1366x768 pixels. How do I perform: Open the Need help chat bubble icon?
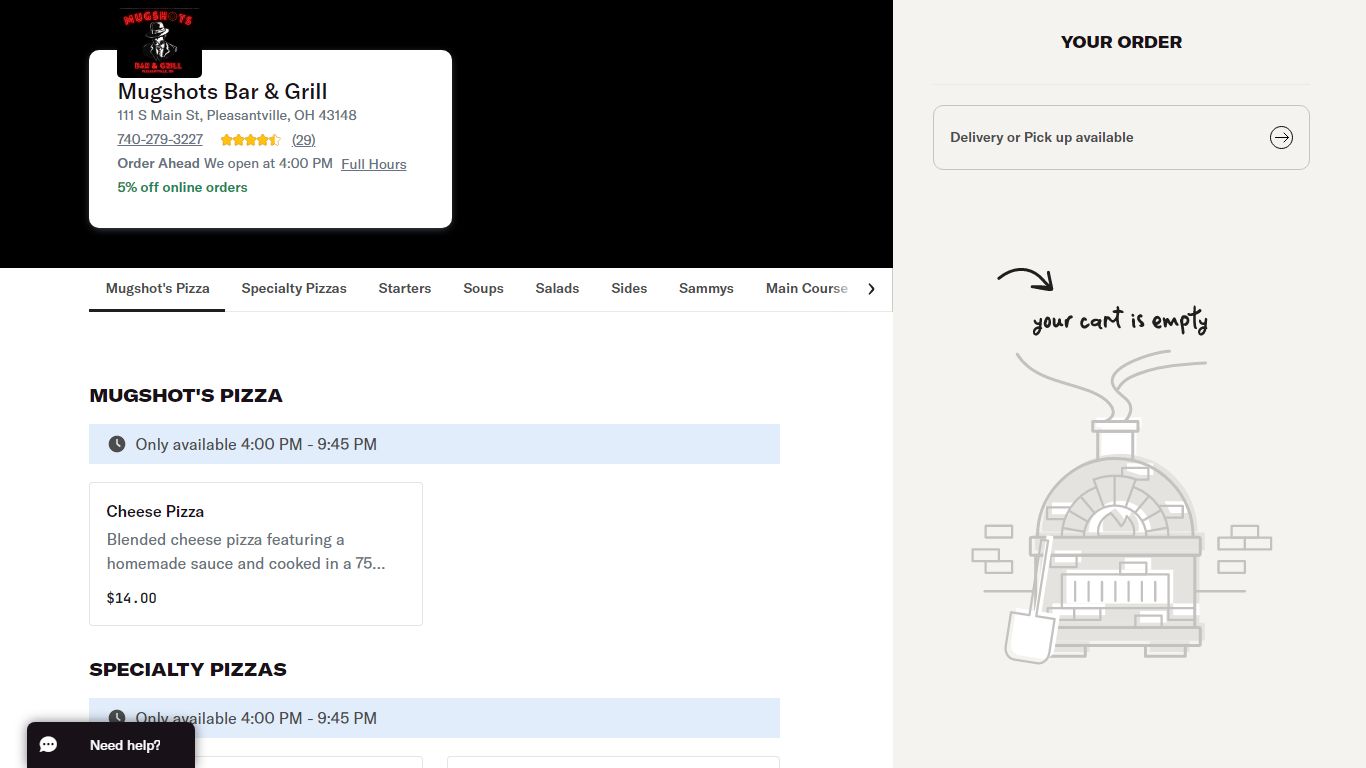click(48, 745)
